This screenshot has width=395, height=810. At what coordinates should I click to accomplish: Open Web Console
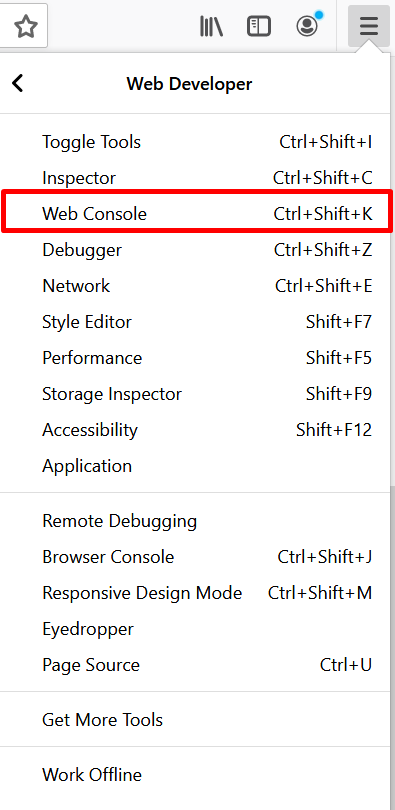pyautogui.click(x=195, y=214)
